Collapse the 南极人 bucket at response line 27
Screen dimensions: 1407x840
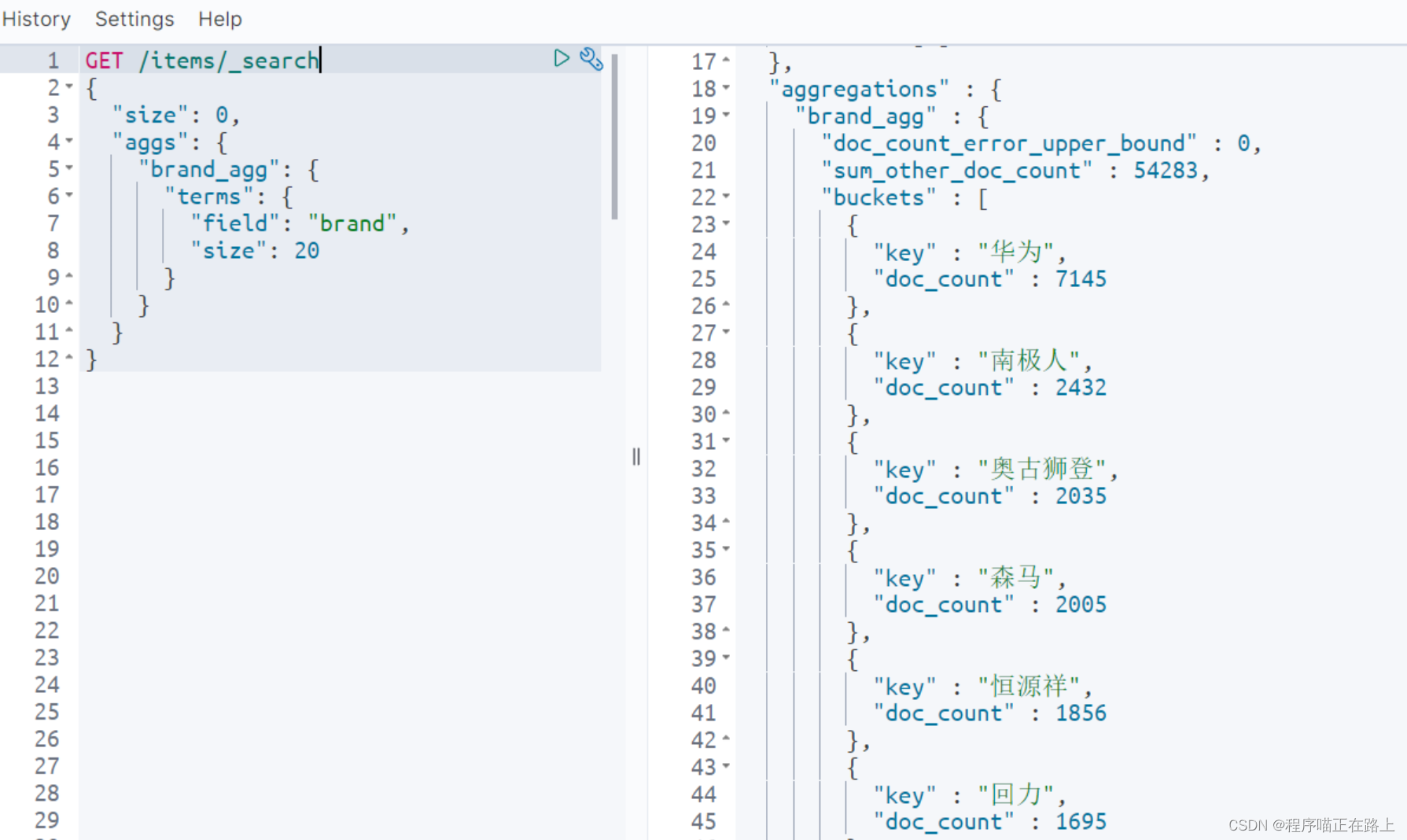coord(726,332)
